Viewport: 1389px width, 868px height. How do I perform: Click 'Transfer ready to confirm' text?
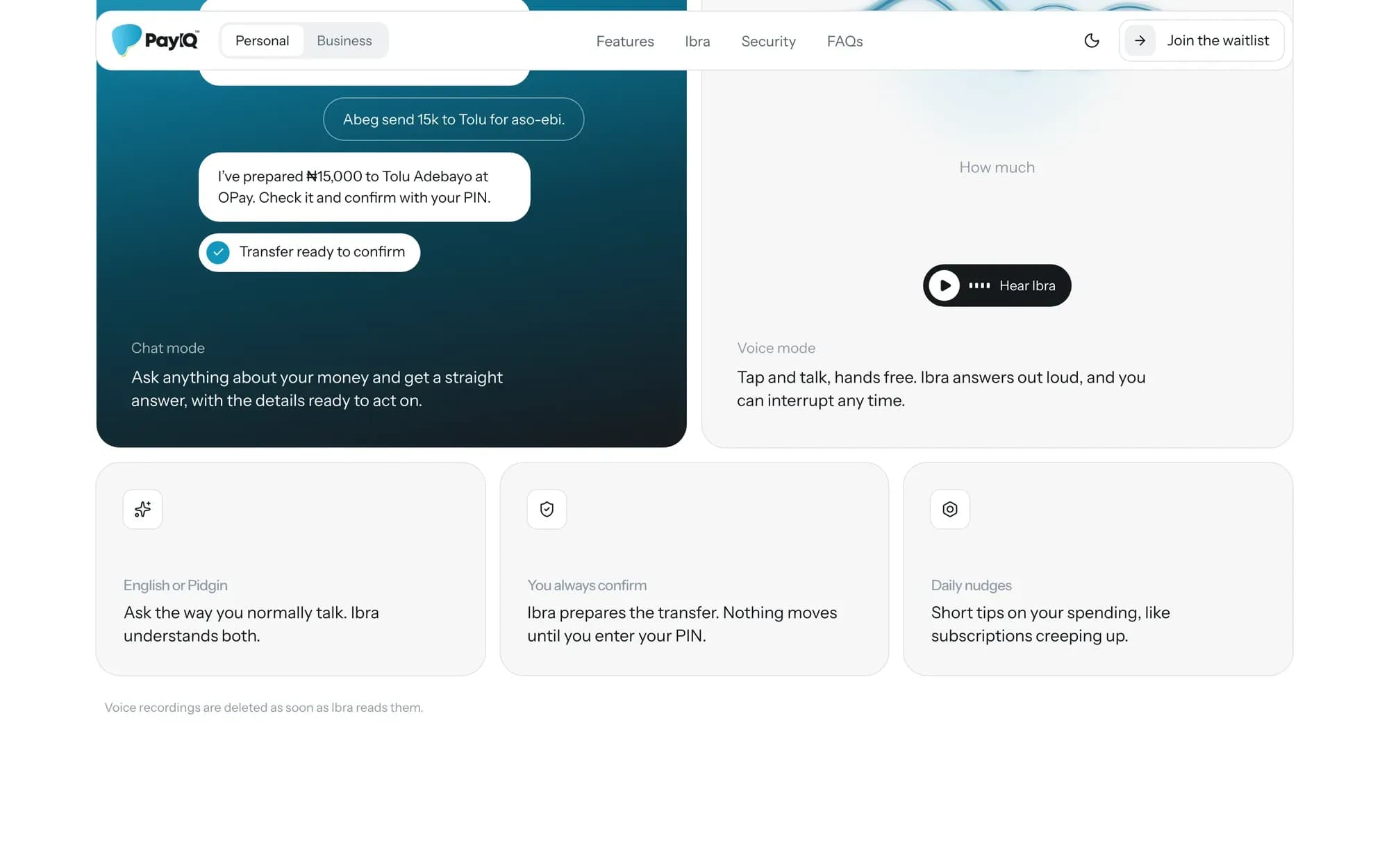322,252
